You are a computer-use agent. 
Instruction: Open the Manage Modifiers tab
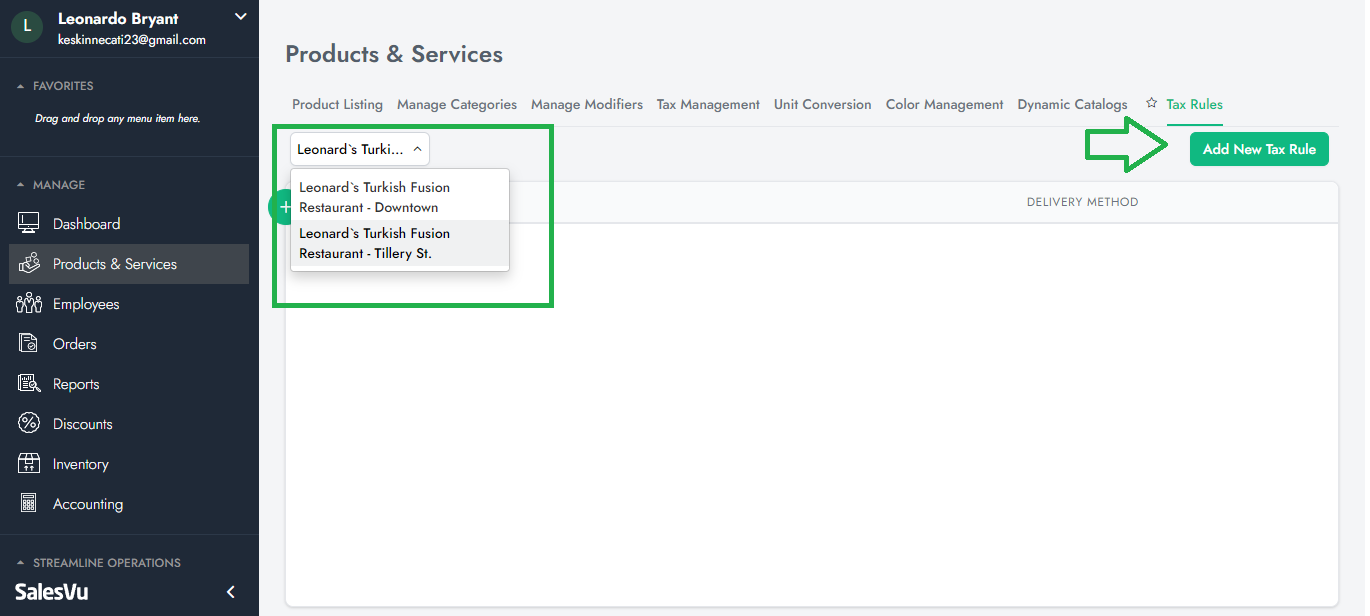tap(586, 104)
